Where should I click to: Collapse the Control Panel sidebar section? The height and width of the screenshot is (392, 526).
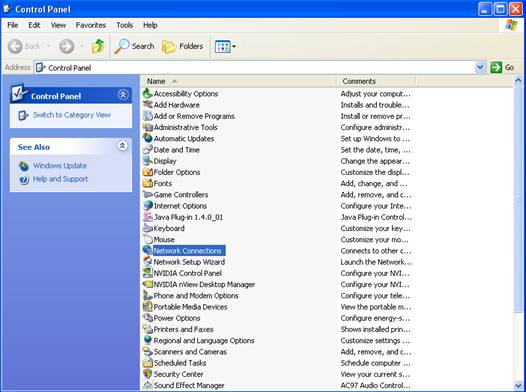[x=123, y=95]
